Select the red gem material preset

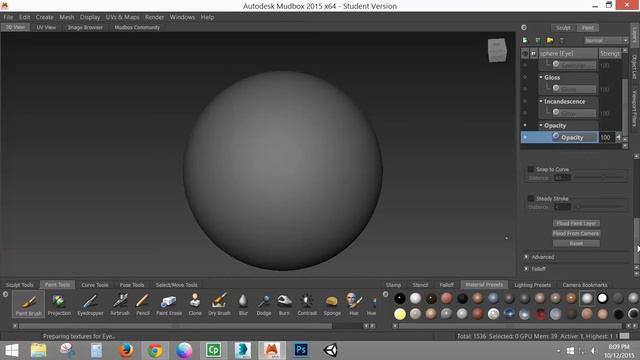540,314
